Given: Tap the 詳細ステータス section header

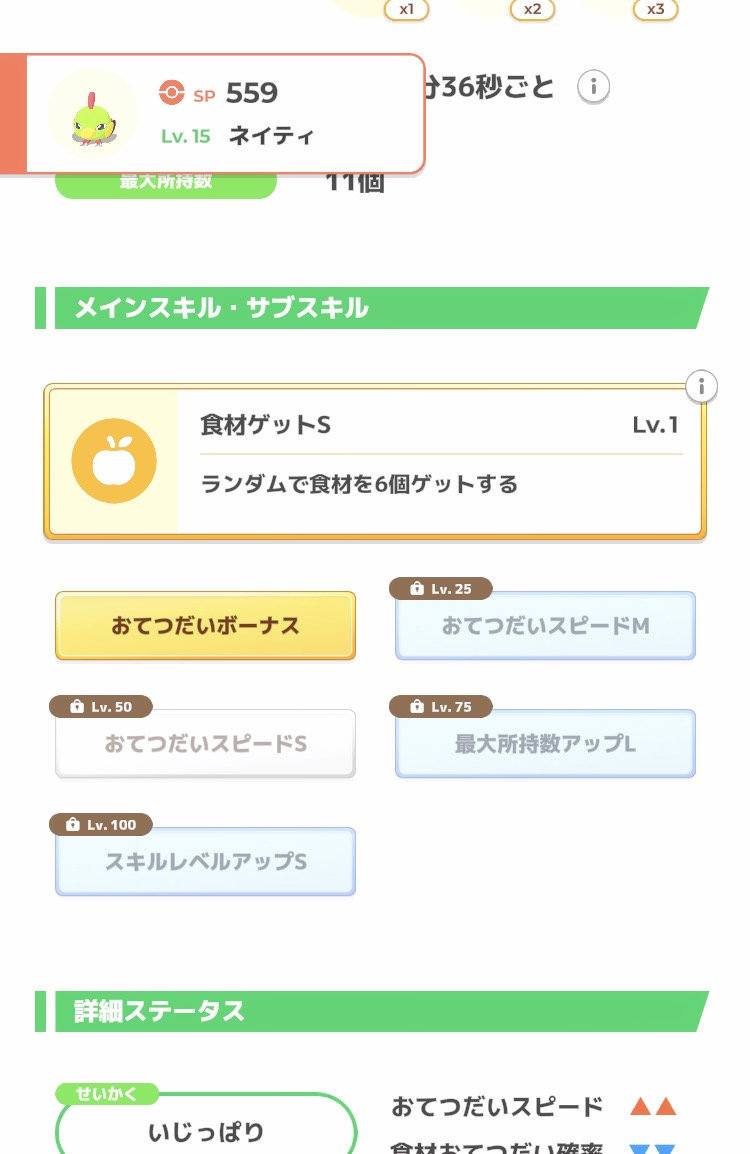Looking at the screenshot, I should (x=370, y=1011).
